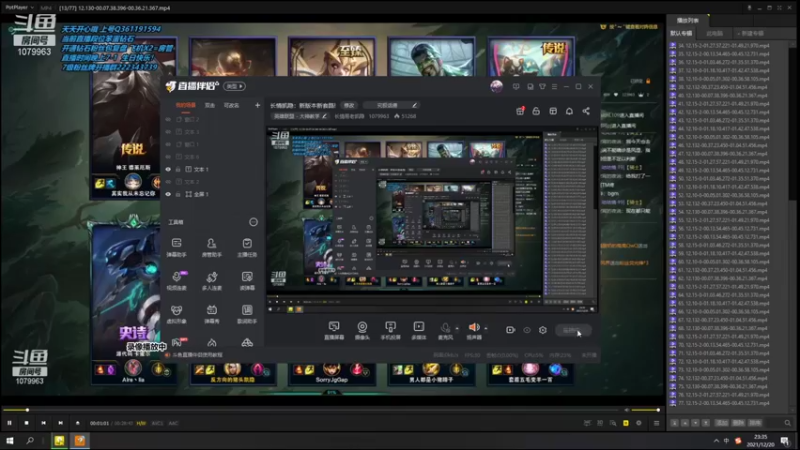Open streaming app settings gear
The height and width of the screenshot is (450, 800).
click(x=543, y=330)
